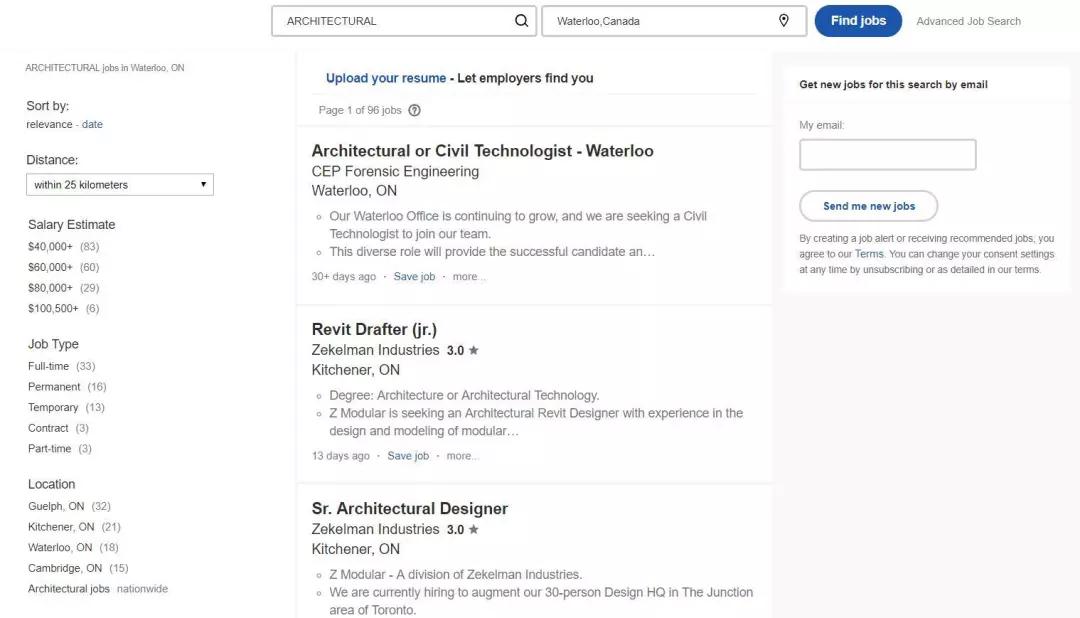Click the Waterloo, Canada location field
The height and width of the screenshot is (618, 1080).
click(x=660, y=21)
